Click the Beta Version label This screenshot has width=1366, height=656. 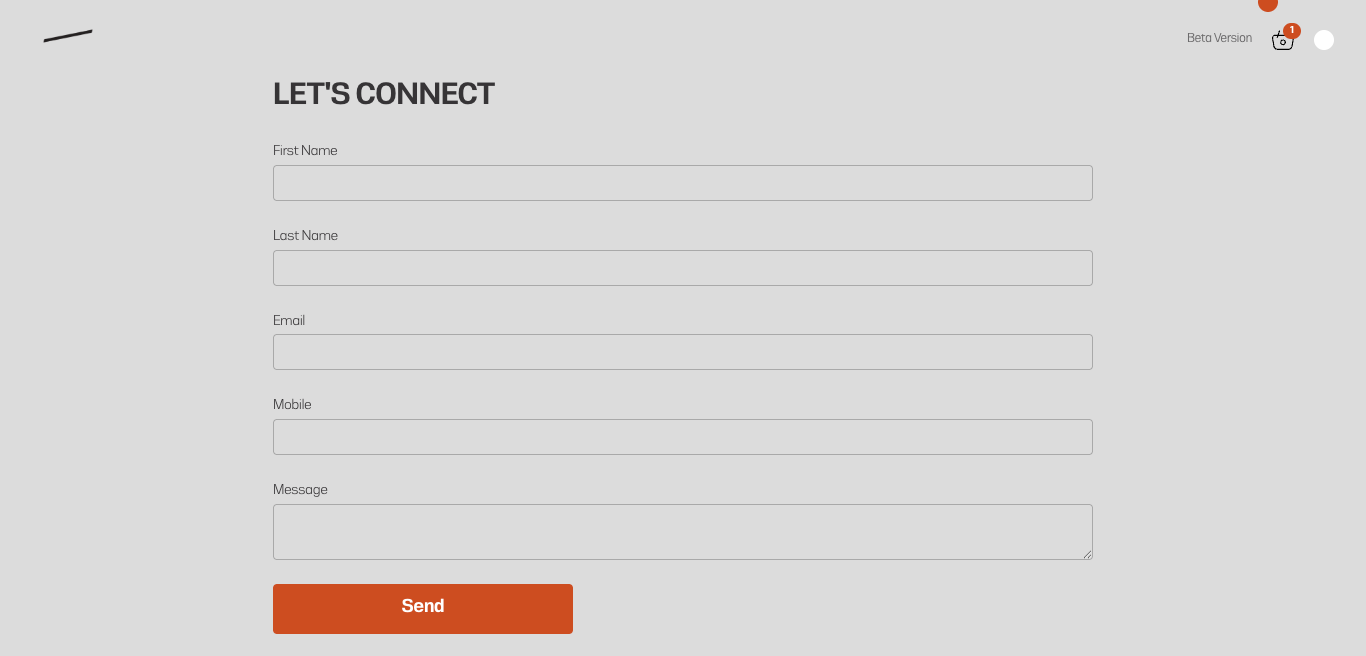(x=1219, y=38)
